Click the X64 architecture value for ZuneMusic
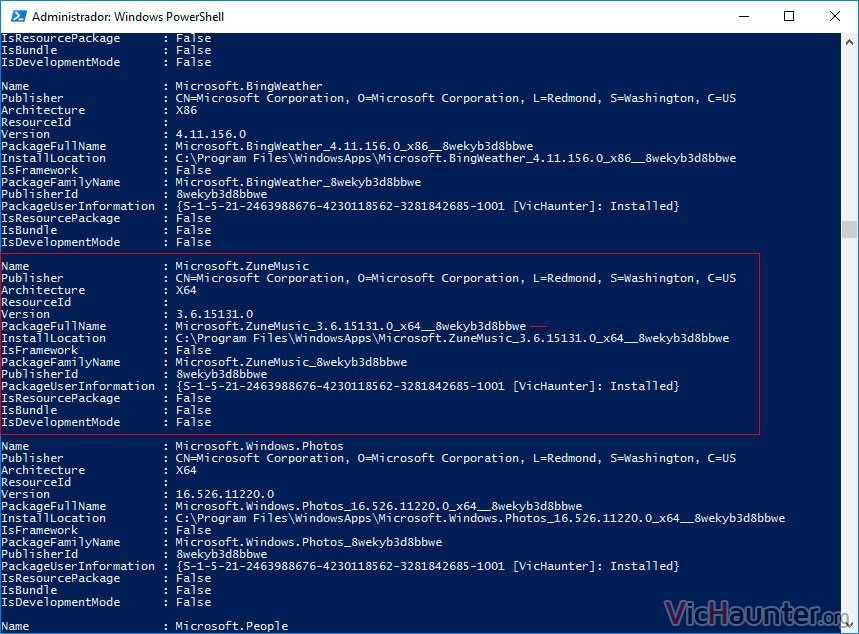Viewport: 859px width, 634px height. (x=186, y=290)
